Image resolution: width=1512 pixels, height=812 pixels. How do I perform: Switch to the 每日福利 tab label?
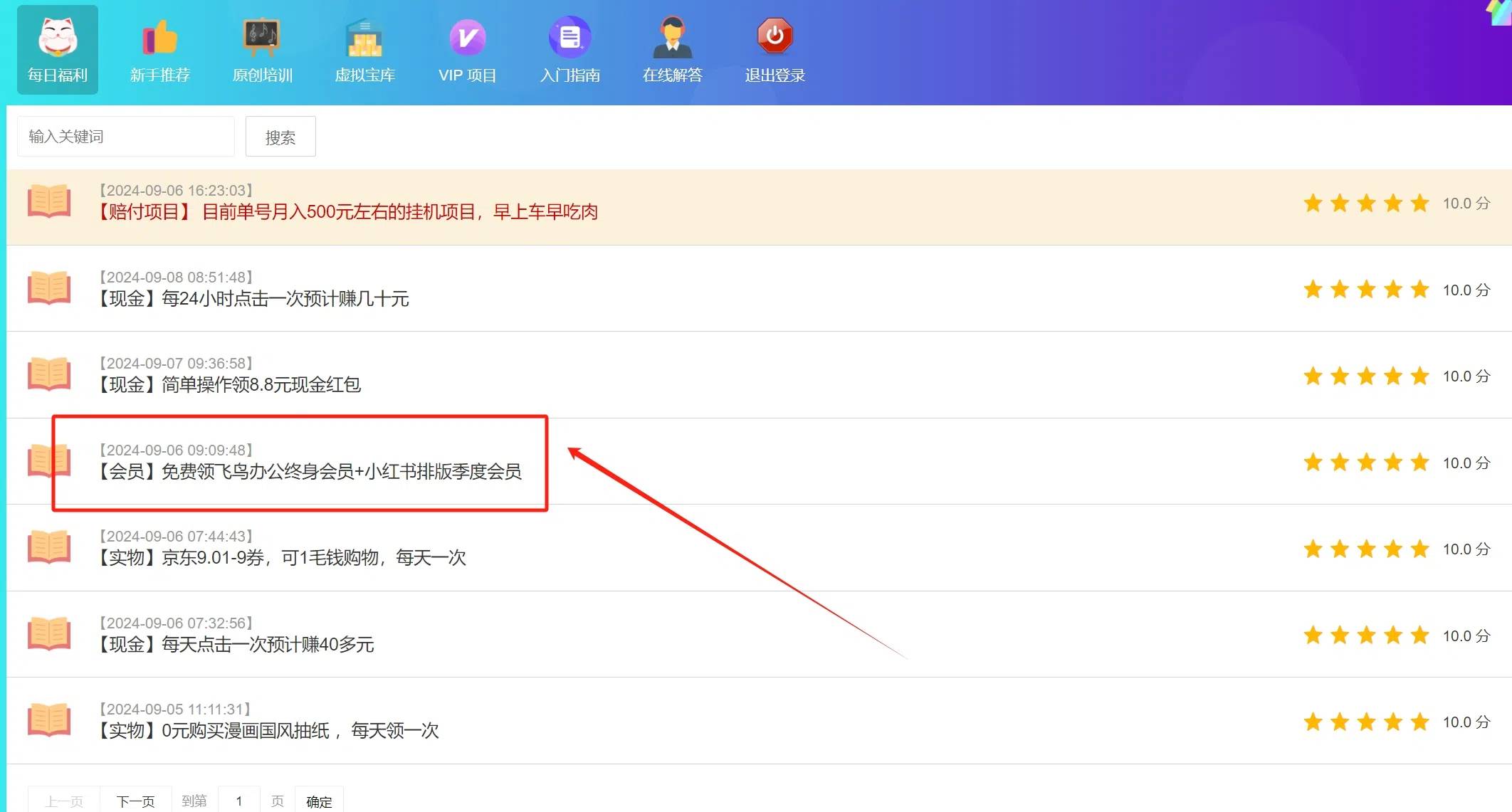pyautogui.click(x=58, y=75)
